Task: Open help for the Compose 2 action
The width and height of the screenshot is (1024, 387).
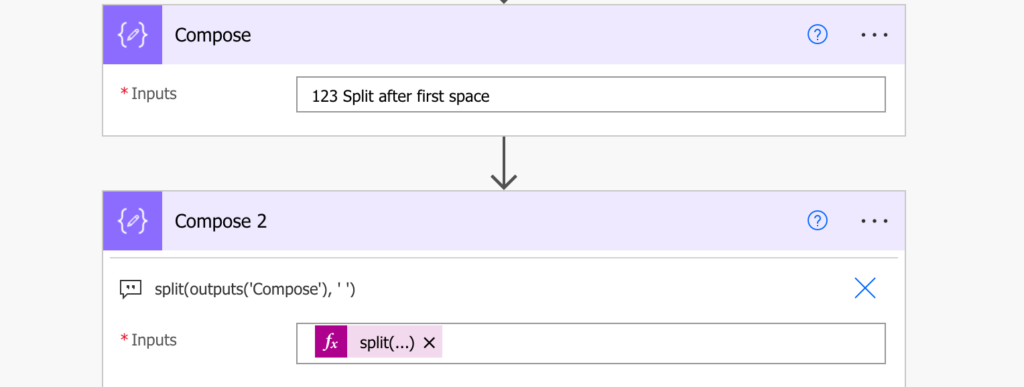Action: tap(818, 221)
